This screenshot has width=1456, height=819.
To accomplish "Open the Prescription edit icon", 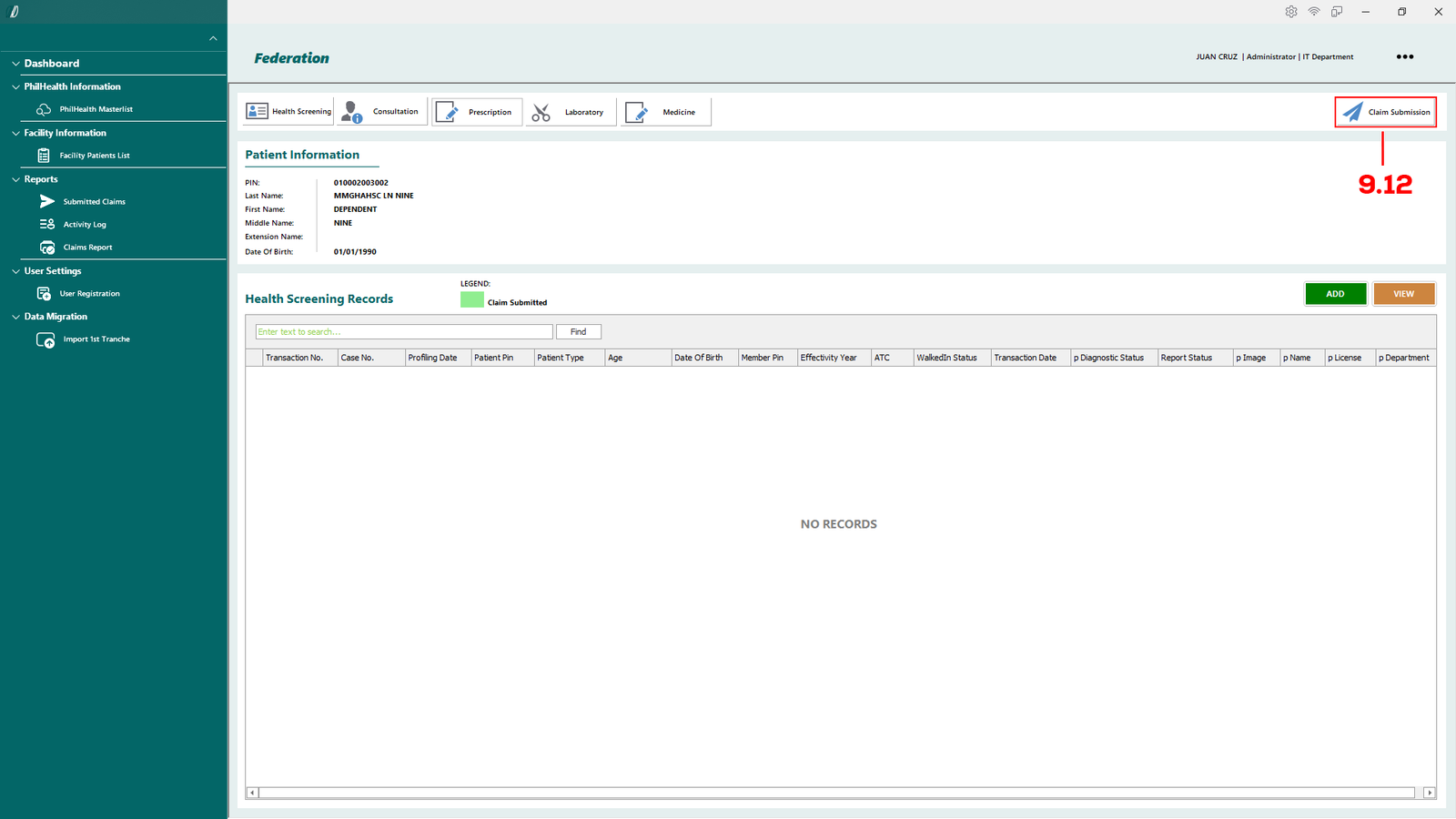I will point(447,112).
